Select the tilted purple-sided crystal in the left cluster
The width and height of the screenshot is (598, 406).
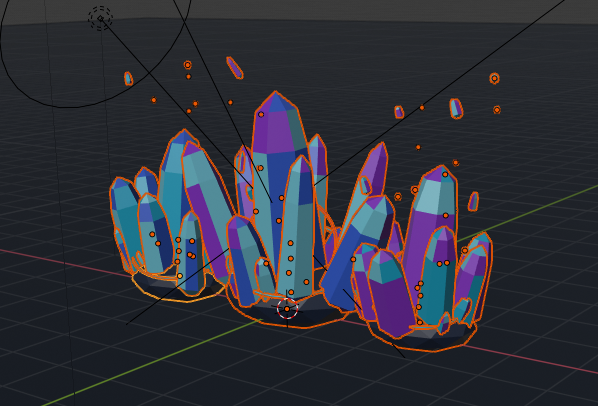208,206
